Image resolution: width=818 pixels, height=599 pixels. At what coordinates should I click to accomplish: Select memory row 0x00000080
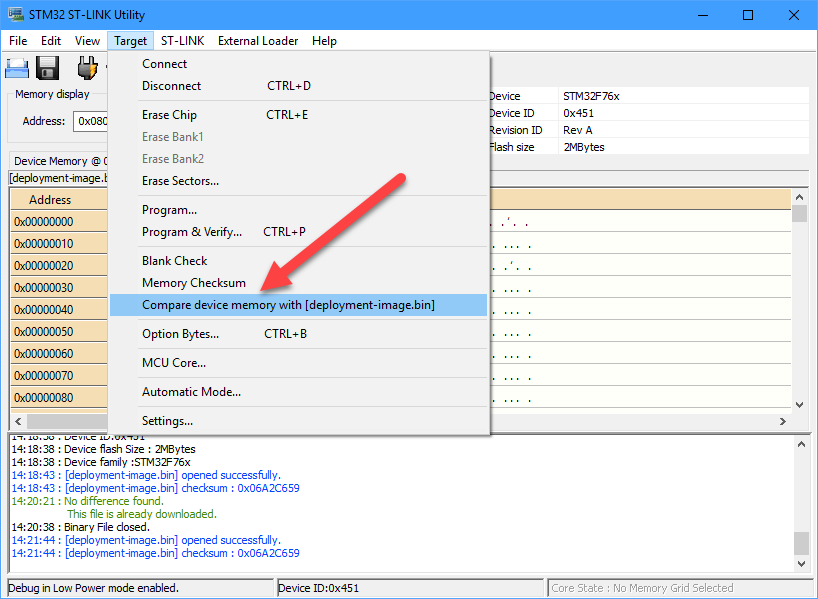[59, 398]
